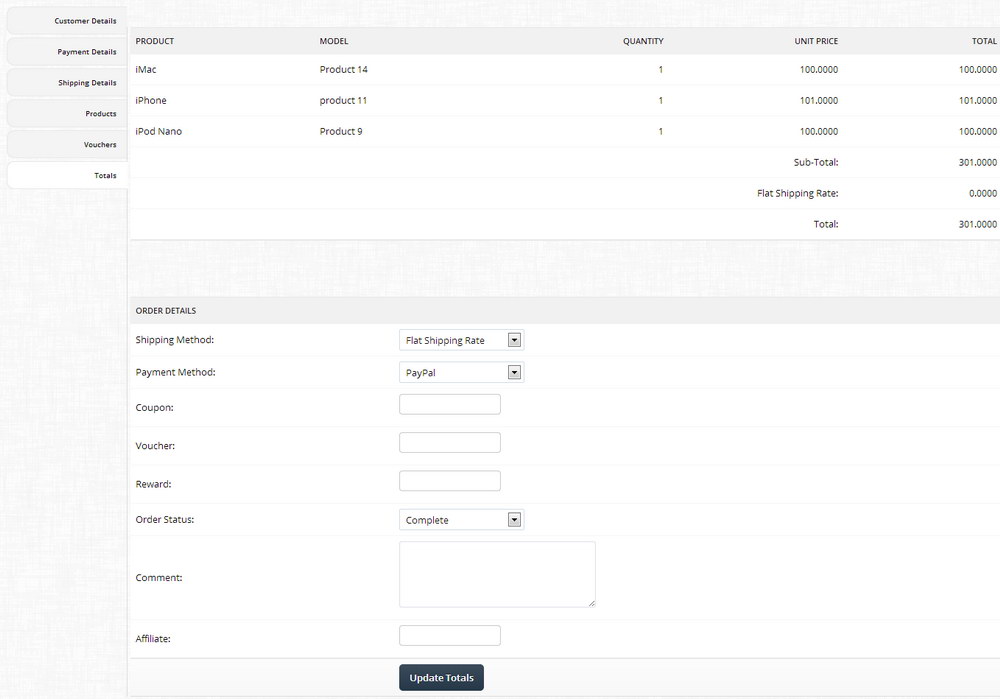The height and width of the screenshot is (699, 1000).
Task: Click the Payment Method label
Action: (175, 372)
